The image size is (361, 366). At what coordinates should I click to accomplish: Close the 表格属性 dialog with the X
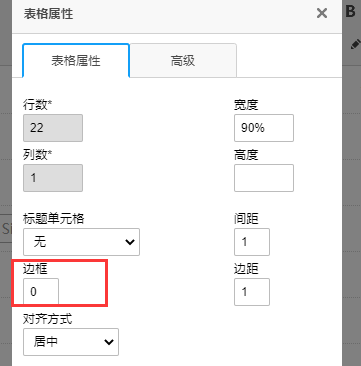pos(322,13)
